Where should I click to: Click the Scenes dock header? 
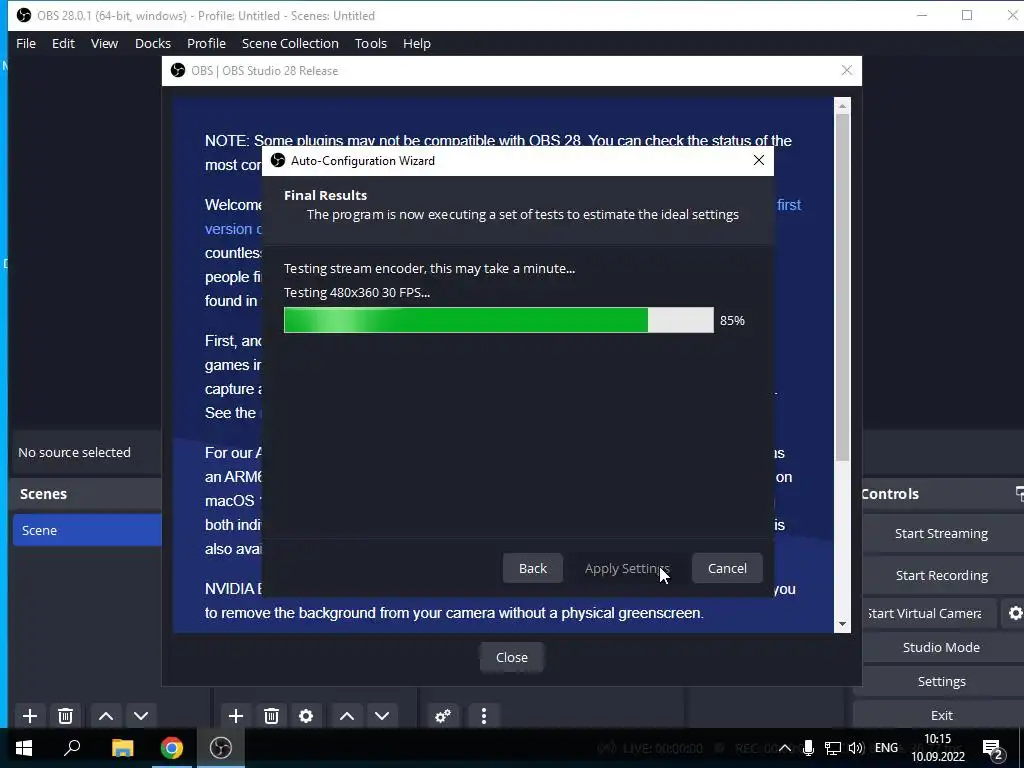[x=87, y=494]
